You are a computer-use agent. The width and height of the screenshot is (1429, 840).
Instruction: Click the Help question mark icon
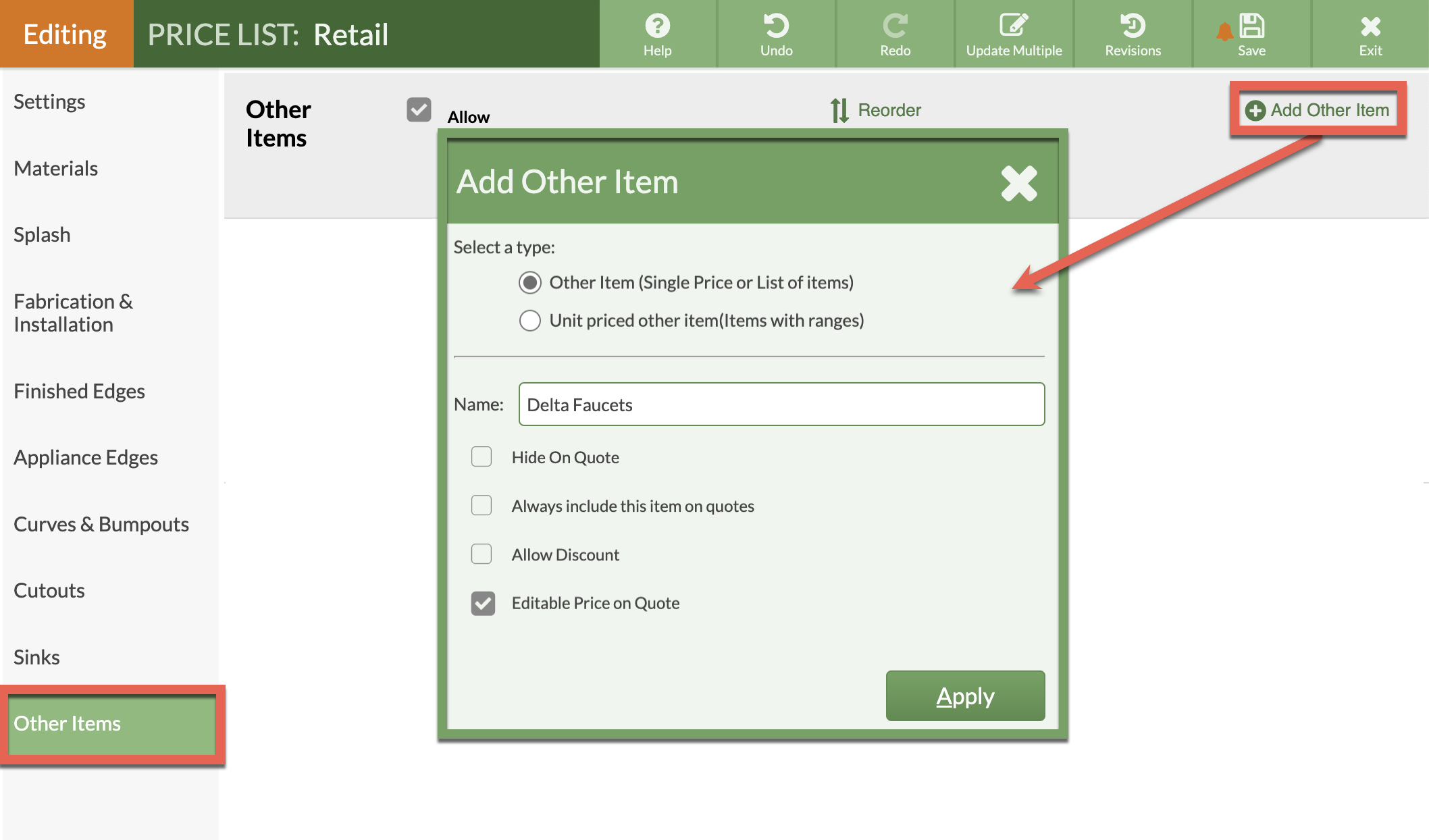click(x=657, y=26)
